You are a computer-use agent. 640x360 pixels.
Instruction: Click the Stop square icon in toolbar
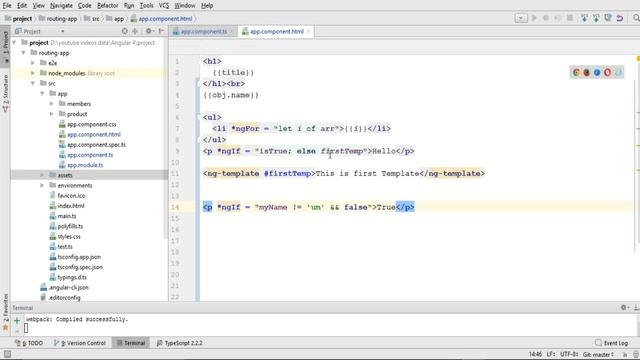(570, 18)
